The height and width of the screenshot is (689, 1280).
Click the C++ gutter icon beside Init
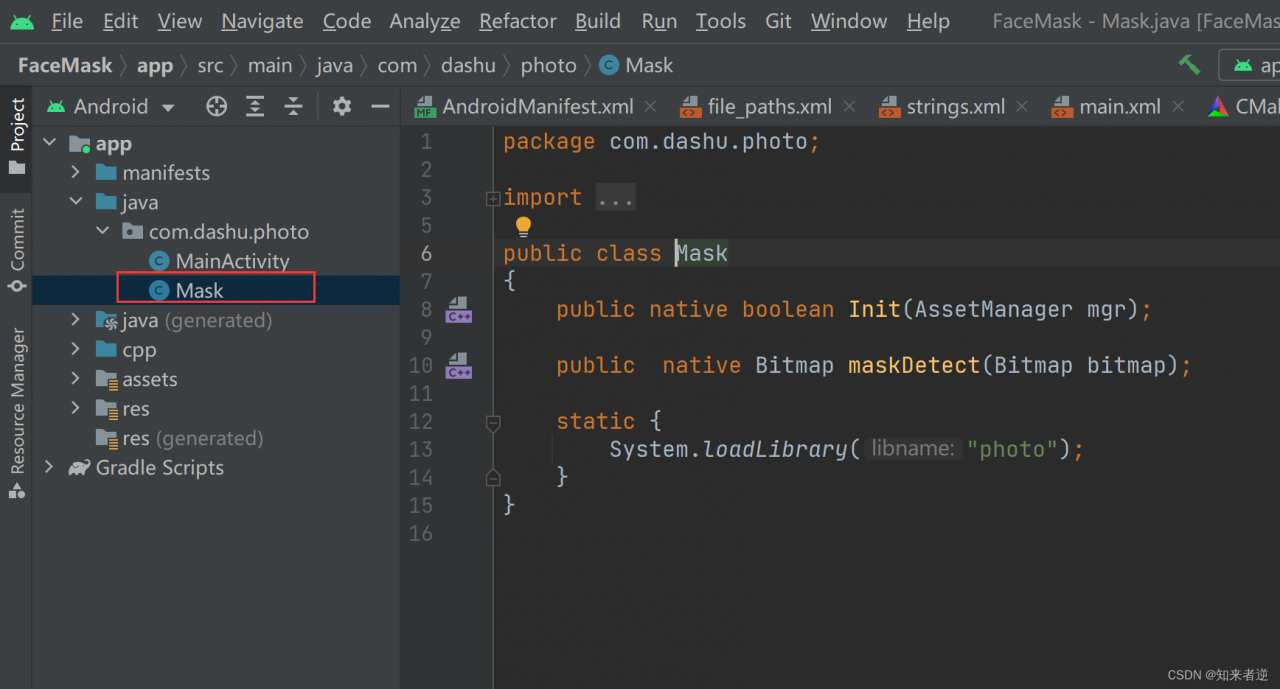click(459, 309)
